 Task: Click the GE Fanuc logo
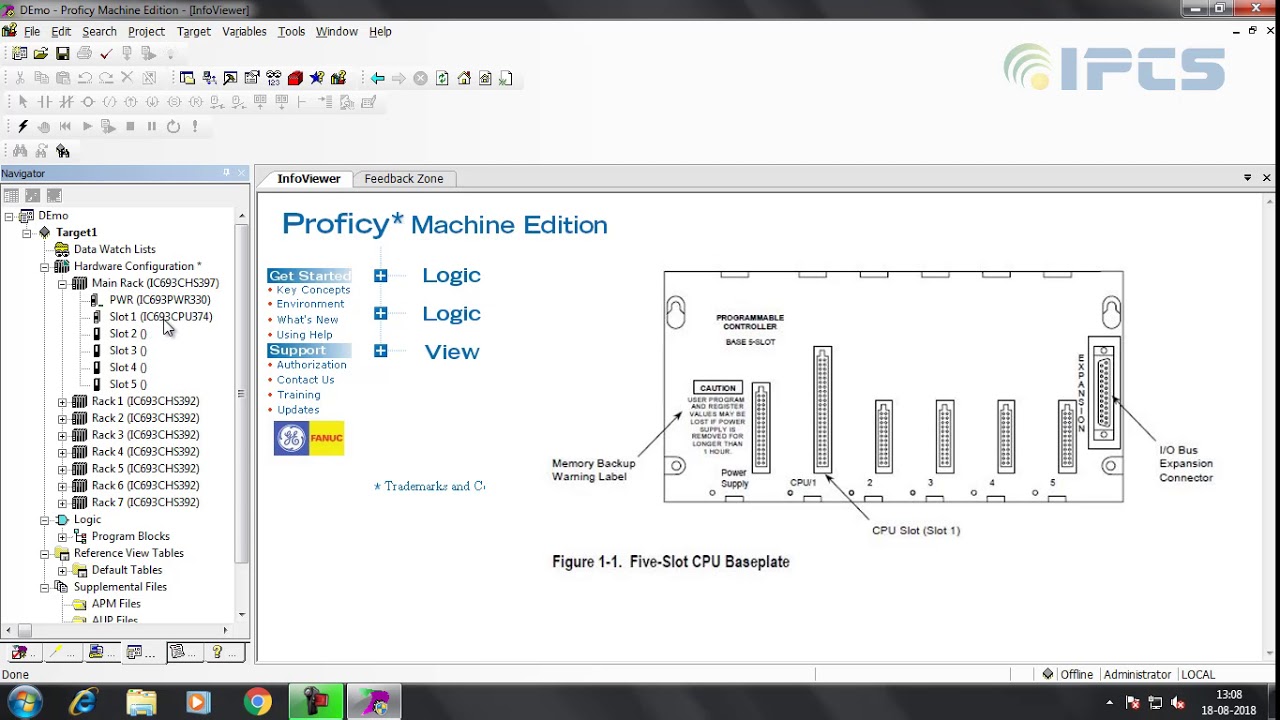309,439
